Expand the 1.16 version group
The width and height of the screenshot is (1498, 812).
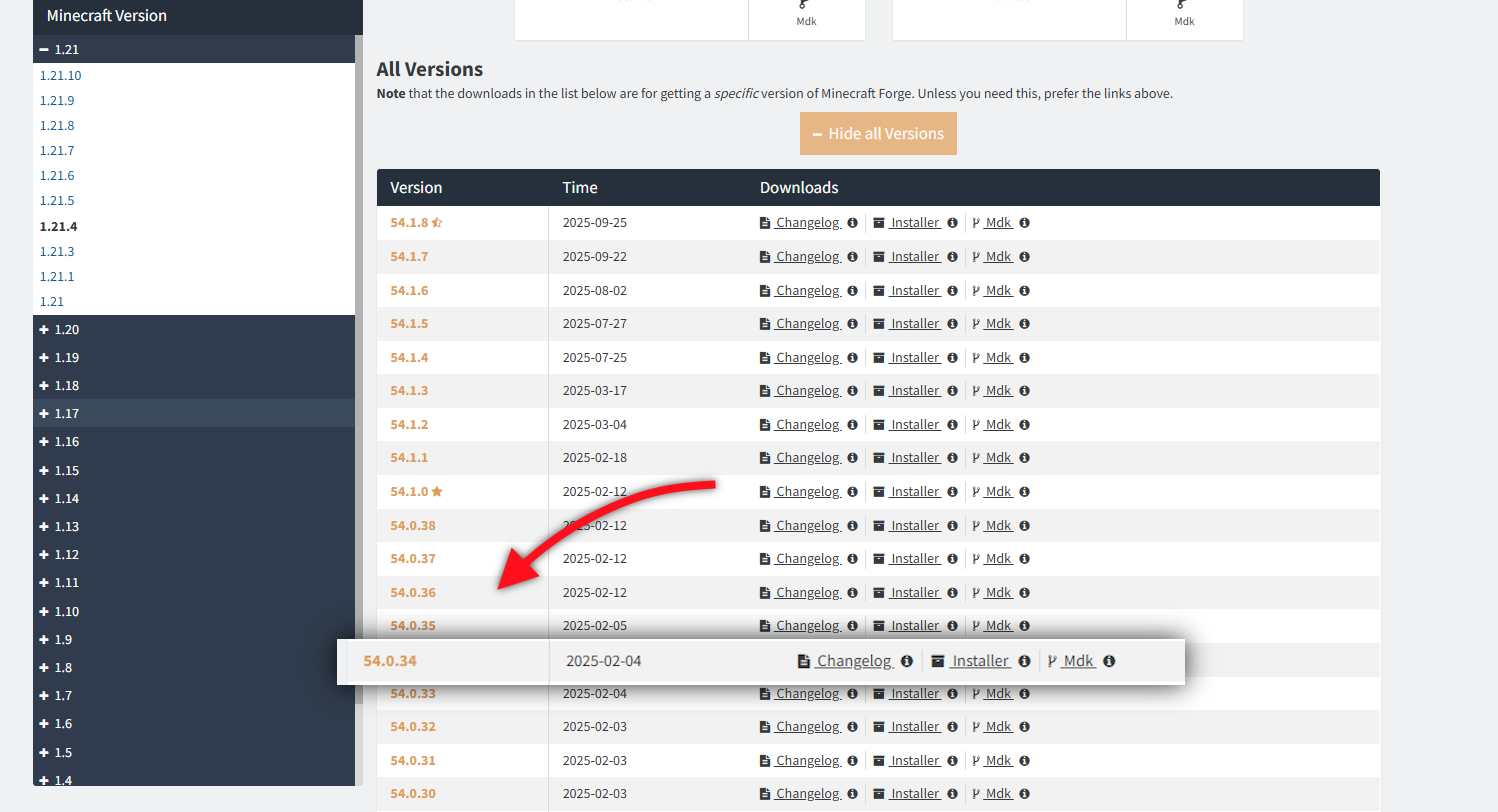click(x=45, y=442)
